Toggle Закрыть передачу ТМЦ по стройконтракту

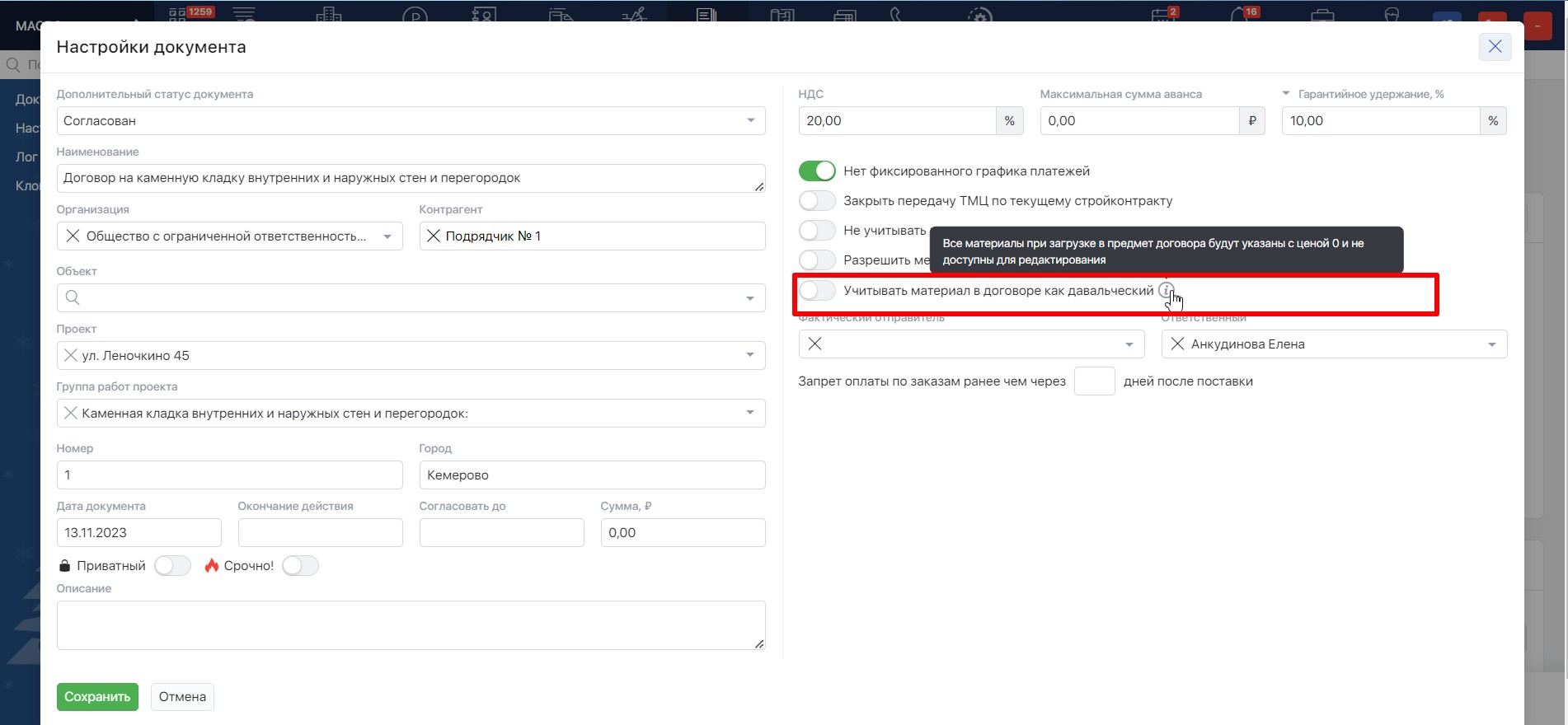(817, 201)
